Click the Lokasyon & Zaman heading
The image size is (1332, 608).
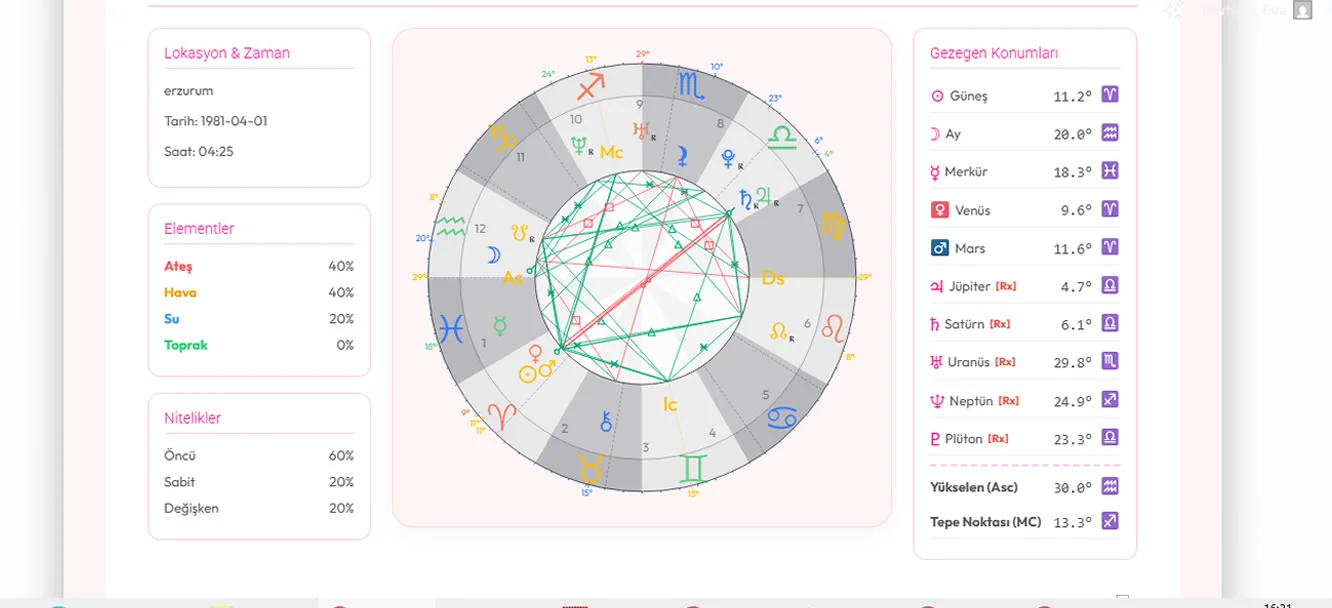(x=227, y=53)
